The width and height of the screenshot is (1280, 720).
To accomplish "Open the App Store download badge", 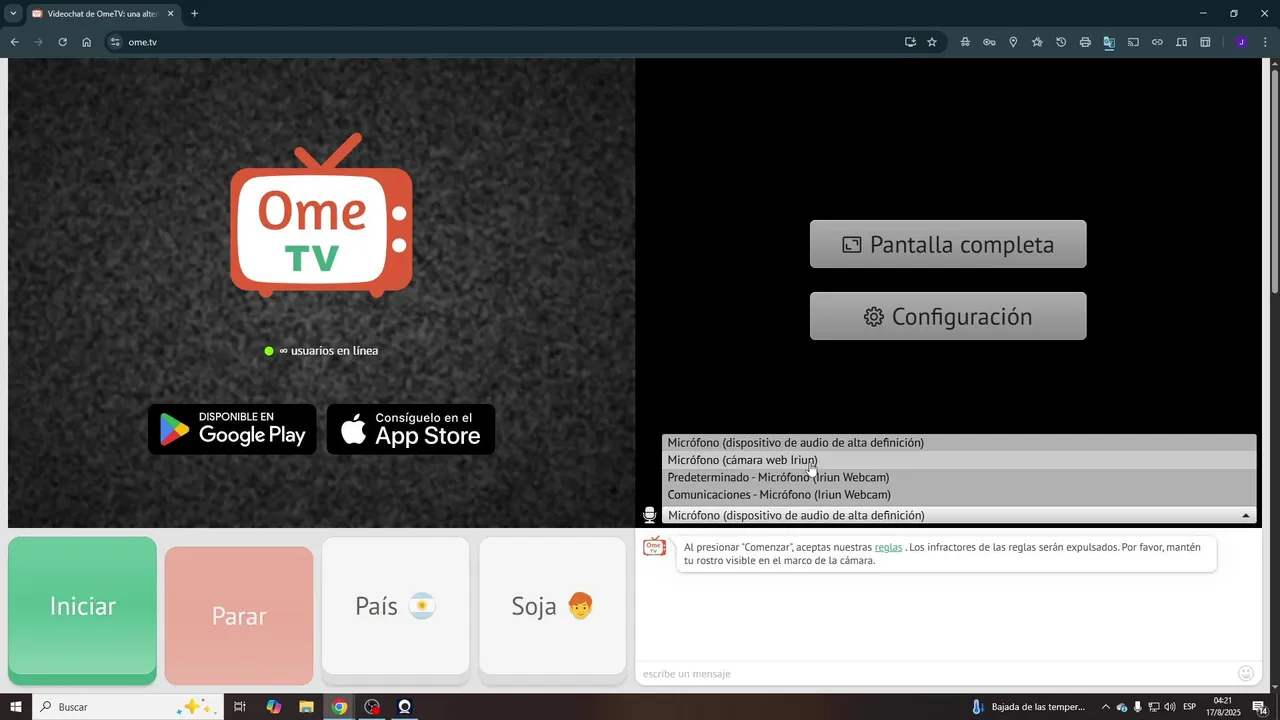I will click(411, 429).
